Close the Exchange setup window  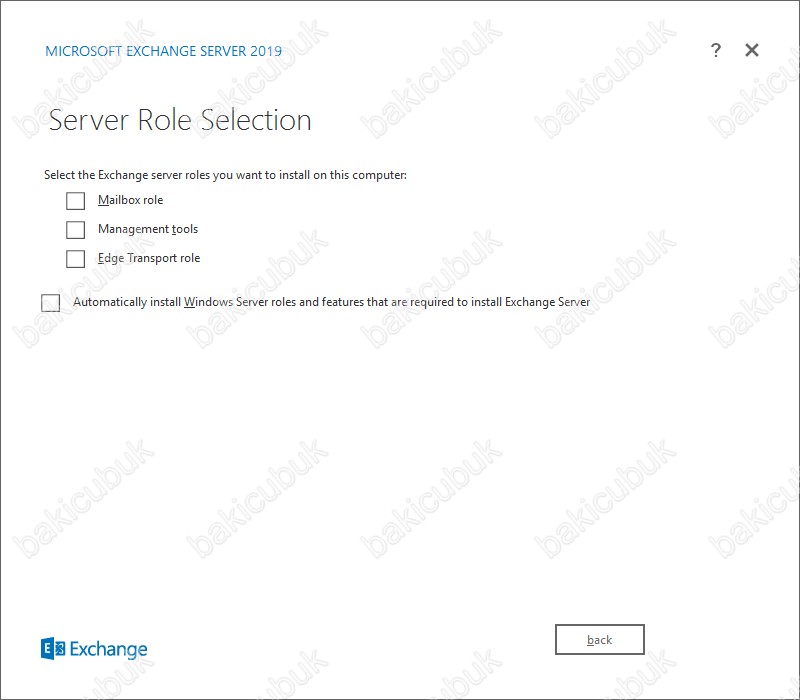point(752,50)
